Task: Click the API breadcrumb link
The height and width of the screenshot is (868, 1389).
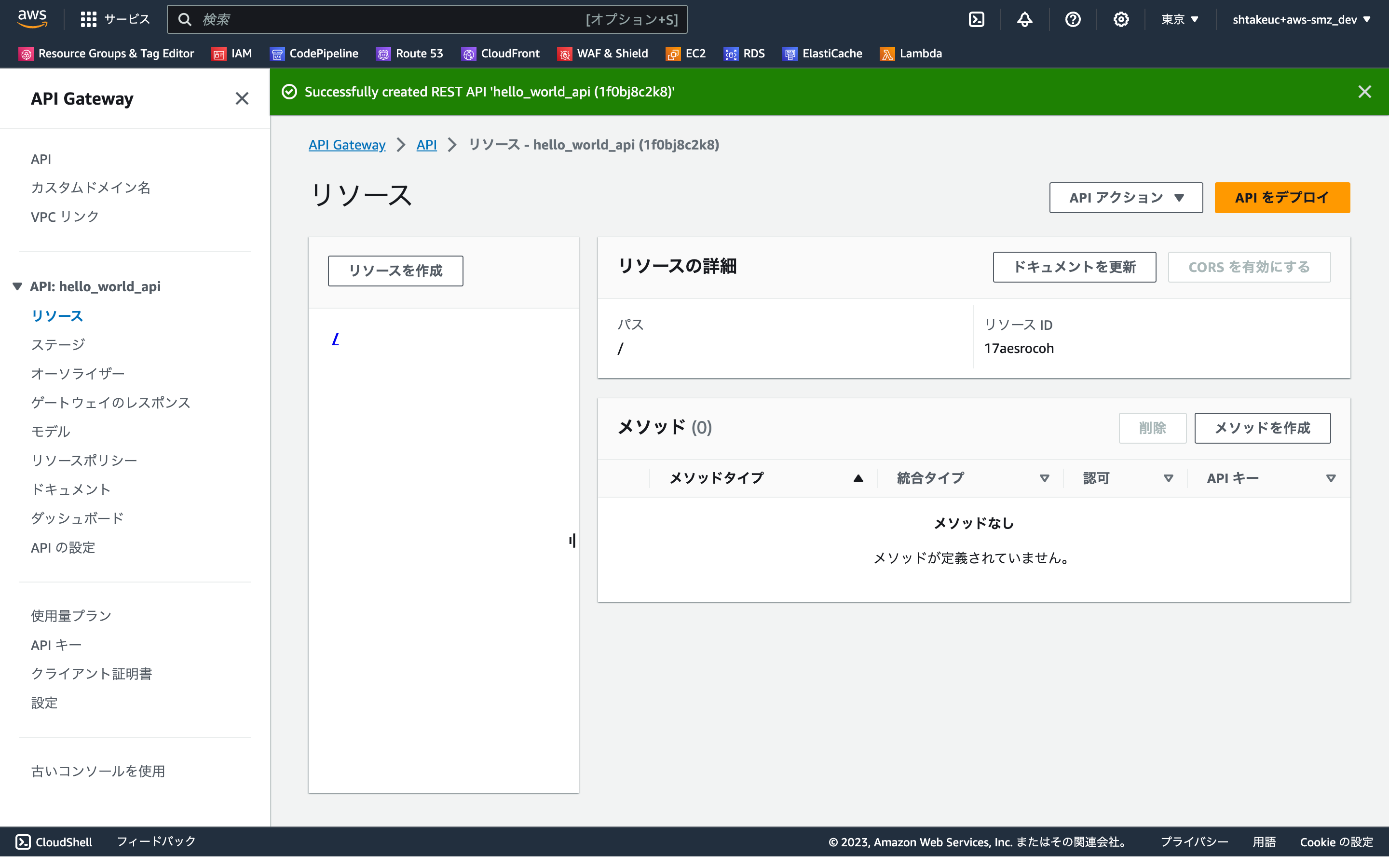Action: pyautogui.click(x=426, y=145)
